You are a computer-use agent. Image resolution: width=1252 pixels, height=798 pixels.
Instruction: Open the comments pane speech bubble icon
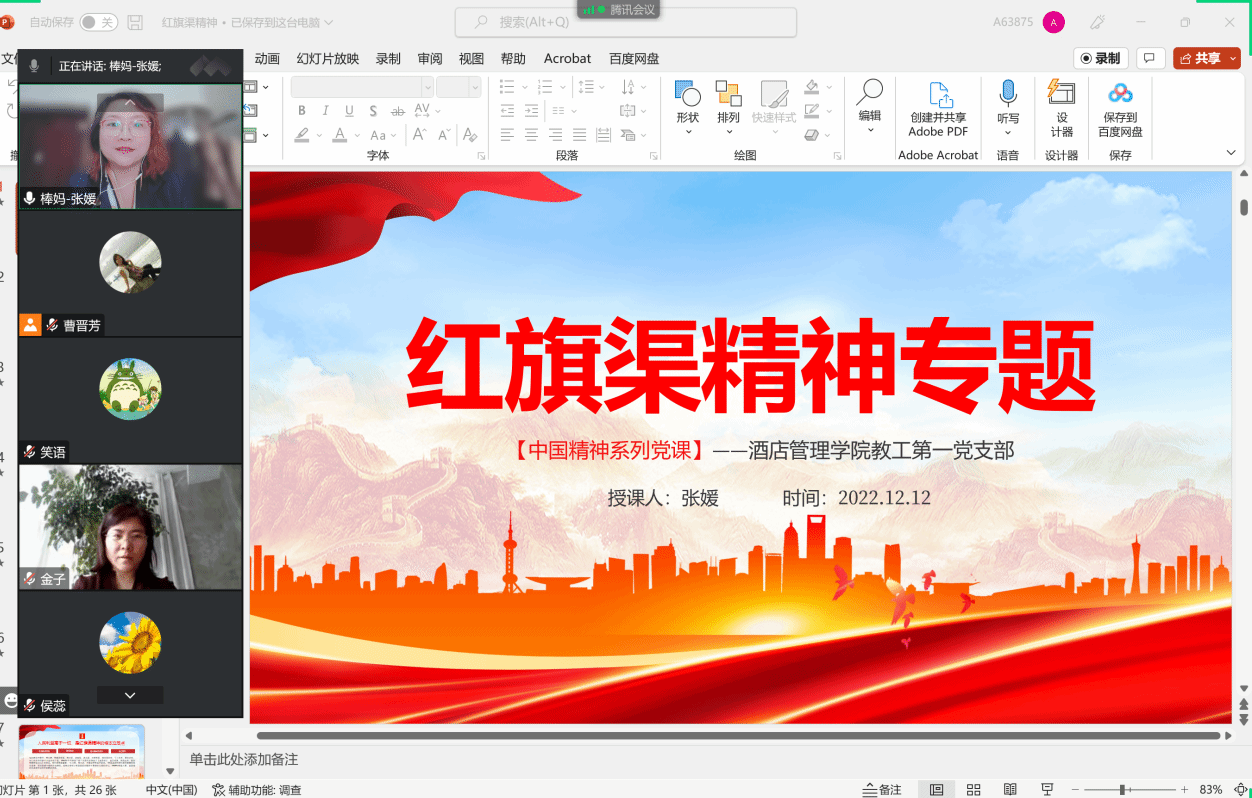pos(1150,58)
